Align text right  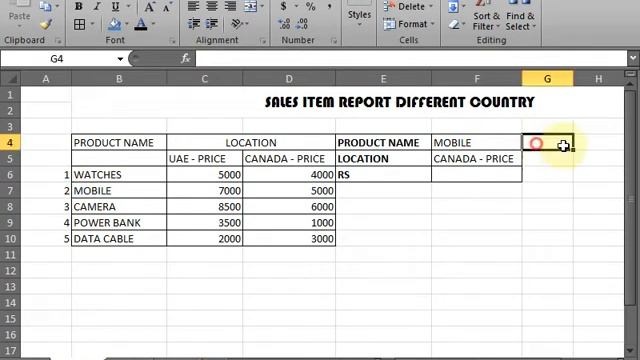pos(230,6)
